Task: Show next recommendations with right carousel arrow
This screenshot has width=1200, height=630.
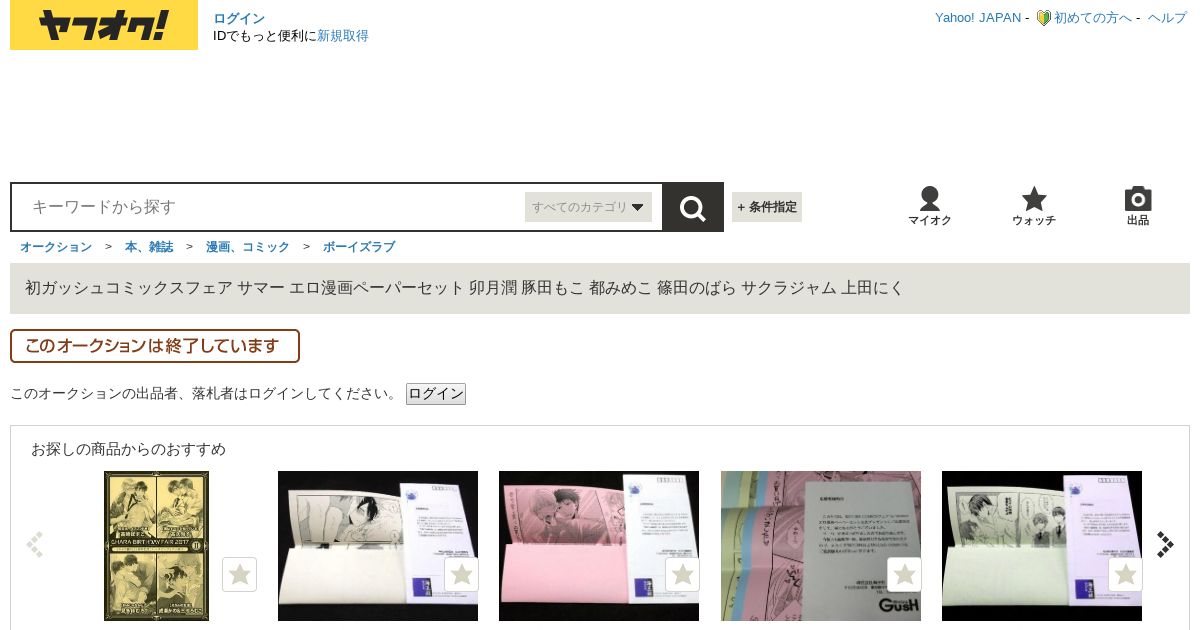Action: [x=1165, y=544]
